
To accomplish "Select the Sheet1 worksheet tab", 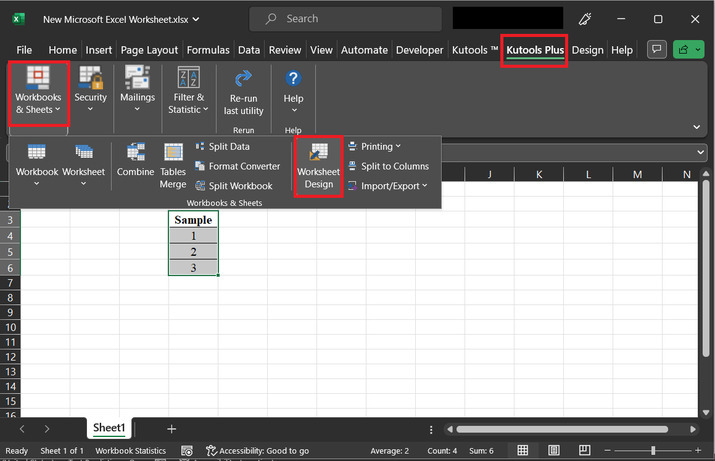I will pos(109,428).
